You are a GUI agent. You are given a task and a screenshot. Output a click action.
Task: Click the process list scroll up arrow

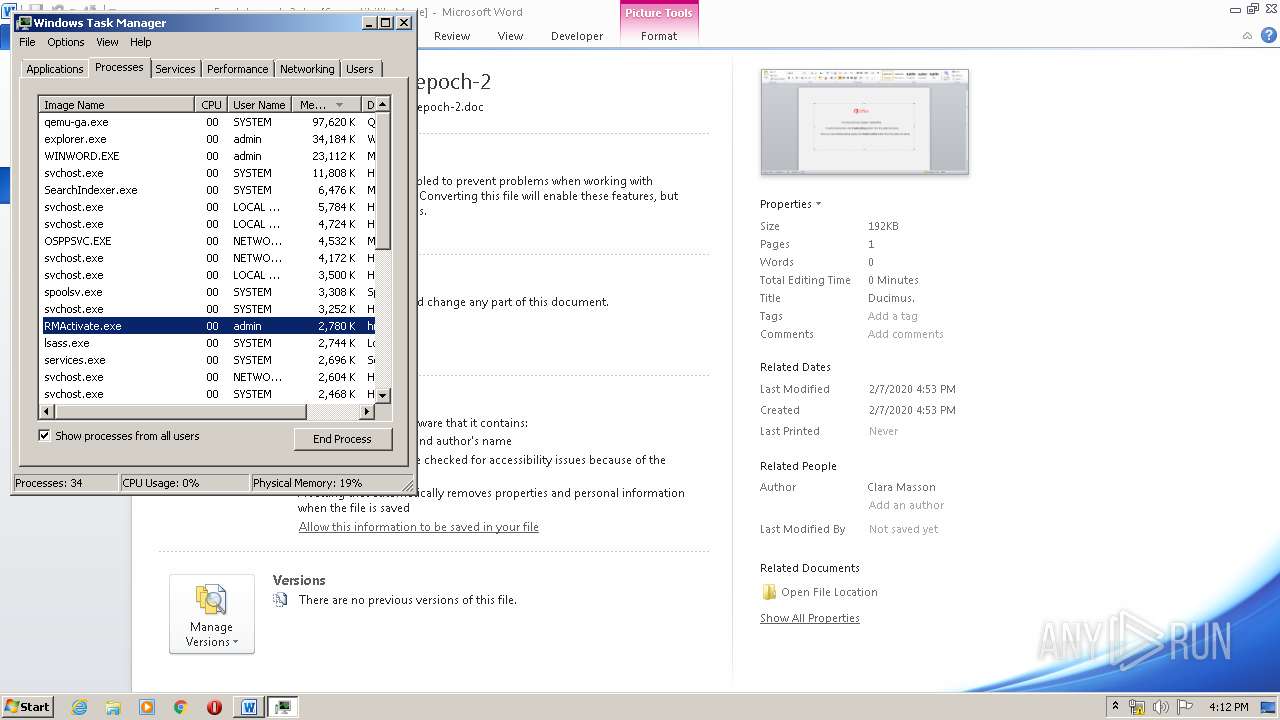click(x=383, y=104)
